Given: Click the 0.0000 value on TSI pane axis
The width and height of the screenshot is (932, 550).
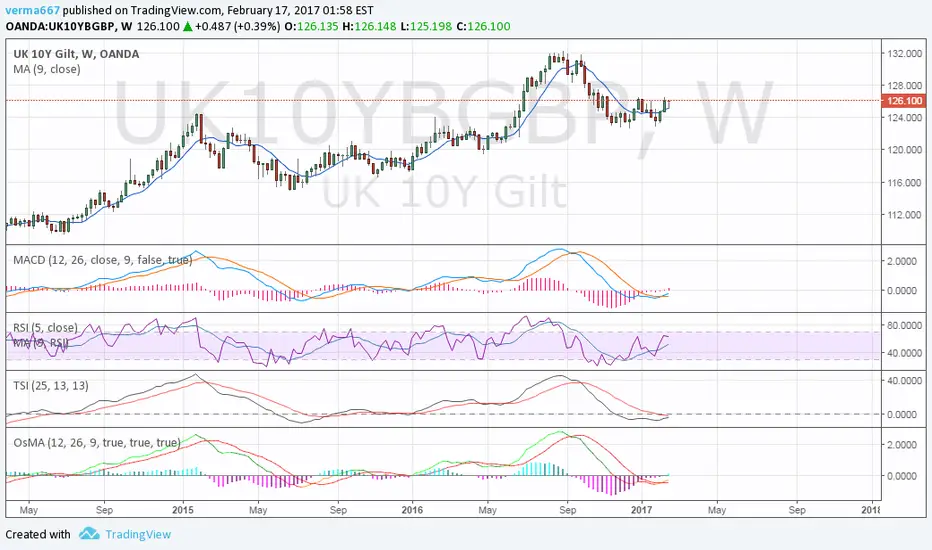Looking at the screenshot, I should [902, 414].
